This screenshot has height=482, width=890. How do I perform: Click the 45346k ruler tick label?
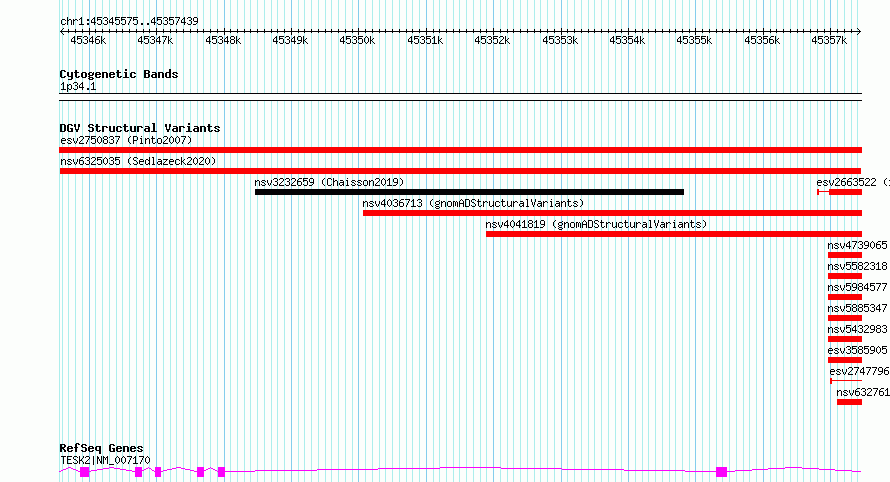tap(88, 41)
